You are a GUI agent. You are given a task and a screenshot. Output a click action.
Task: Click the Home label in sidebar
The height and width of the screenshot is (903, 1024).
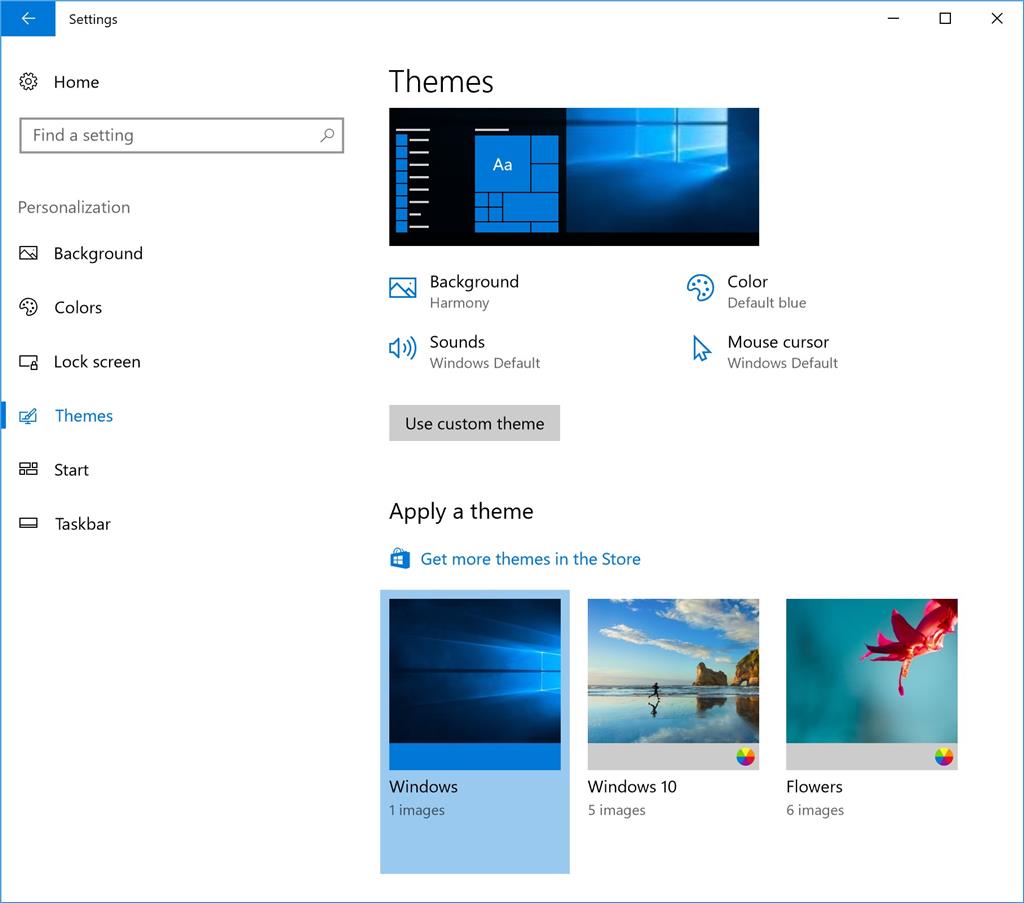pyautogui.click(x=76, y=82)
